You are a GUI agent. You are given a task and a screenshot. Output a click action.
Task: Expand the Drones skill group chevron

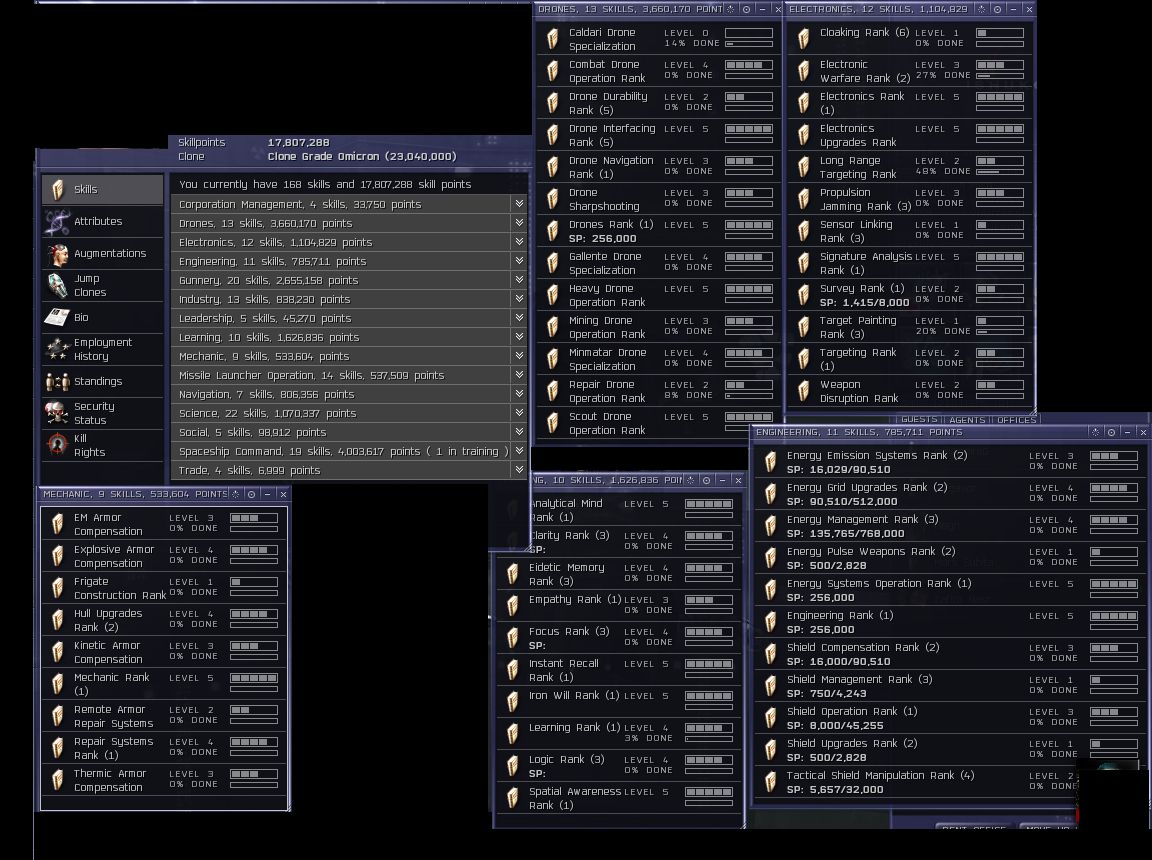pyautogui.click(x=519, y=223)
